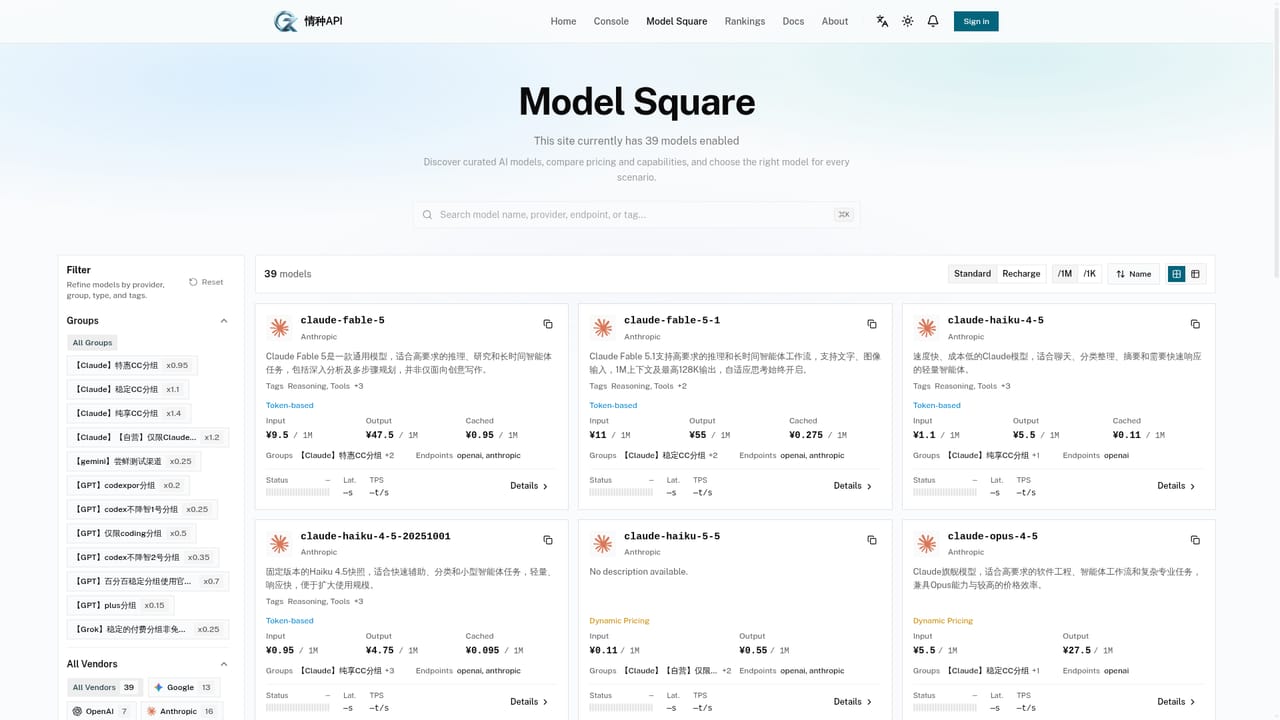The width and height of the screenshot is (1280, 720).
Task: Show prices per 1K tokens
Action: pyautogui.click(x=1089, y=274)
